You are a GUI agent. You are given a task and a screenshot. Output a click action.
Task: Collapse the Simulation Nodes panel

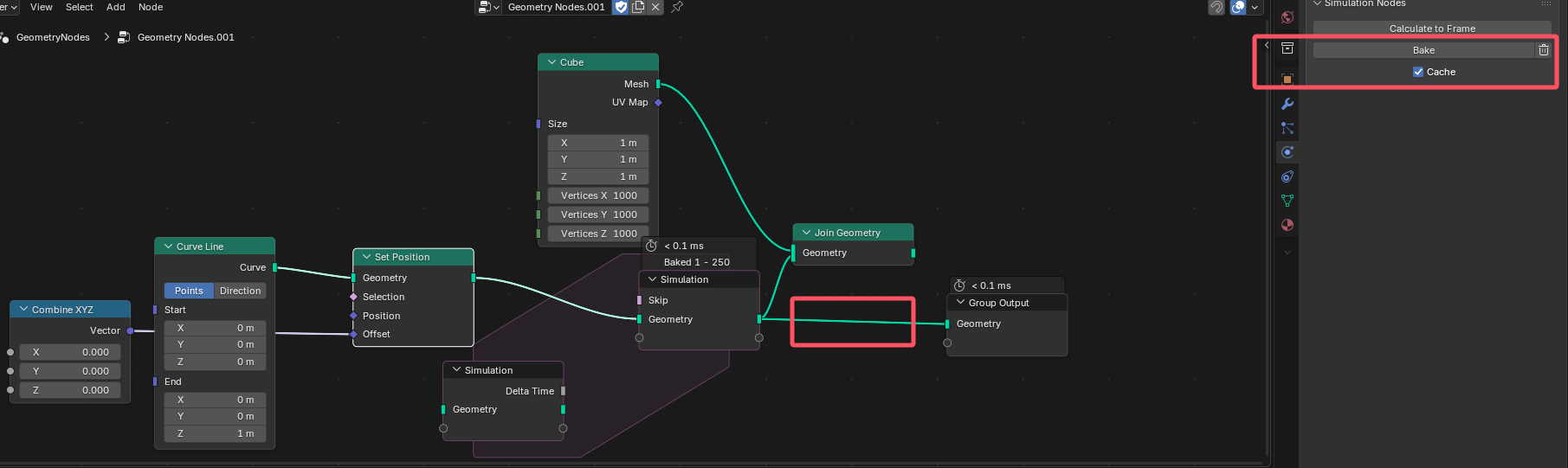click(x=1318, y=3)
